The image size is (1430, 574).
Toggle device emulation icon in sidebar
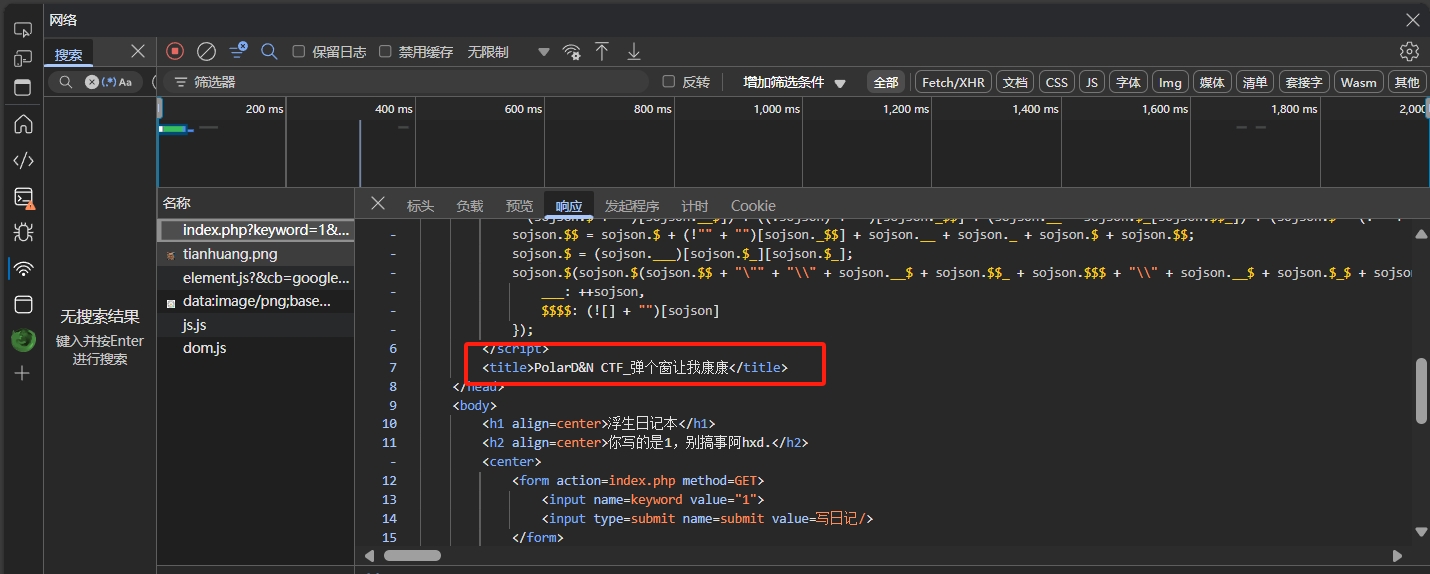coord(22,59)
